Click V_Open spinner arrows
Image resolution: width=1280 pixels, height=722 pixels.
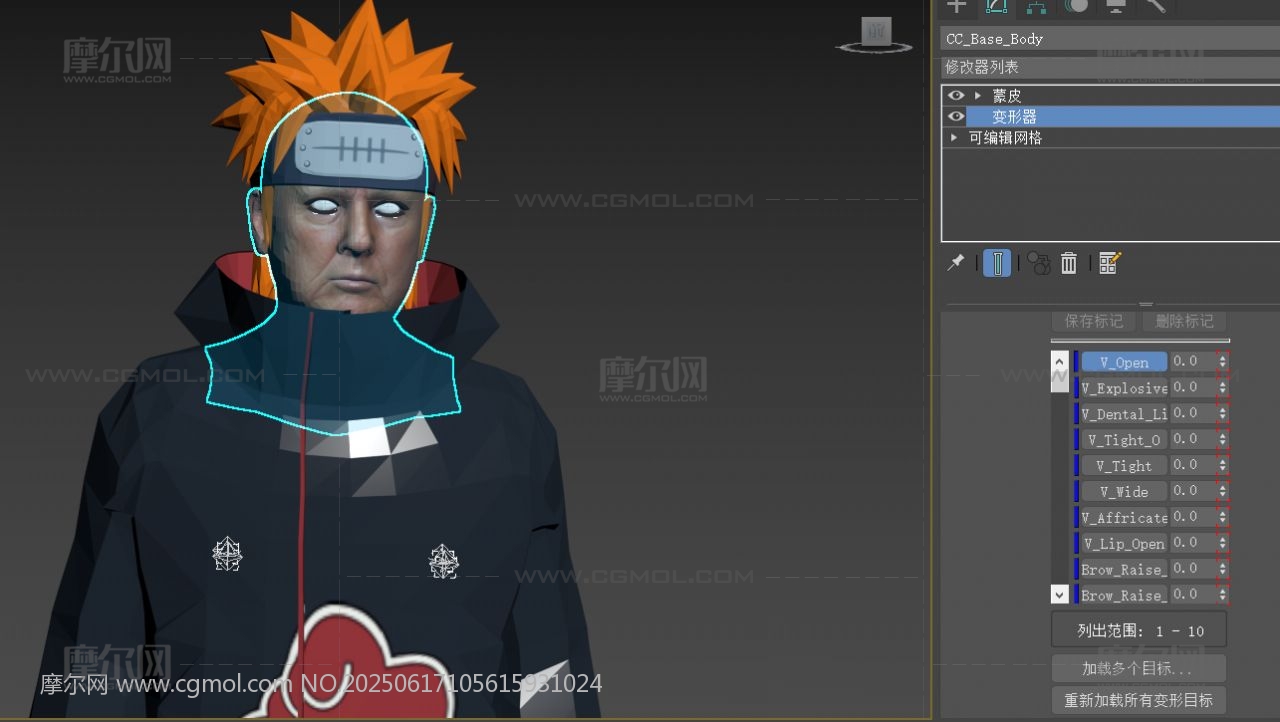1222,361
